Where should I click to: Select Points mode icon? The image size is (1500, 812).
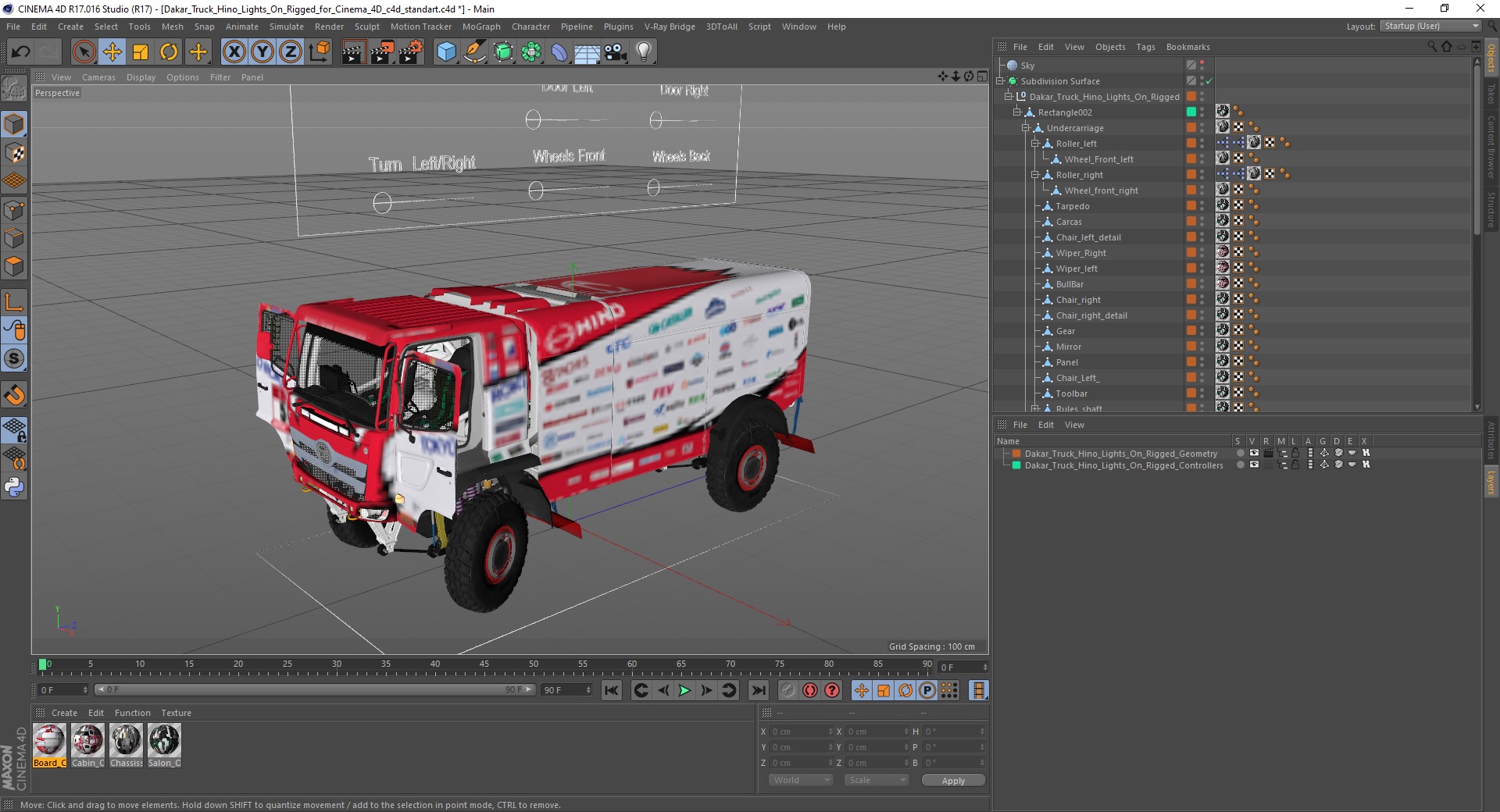tap(14, 209)
